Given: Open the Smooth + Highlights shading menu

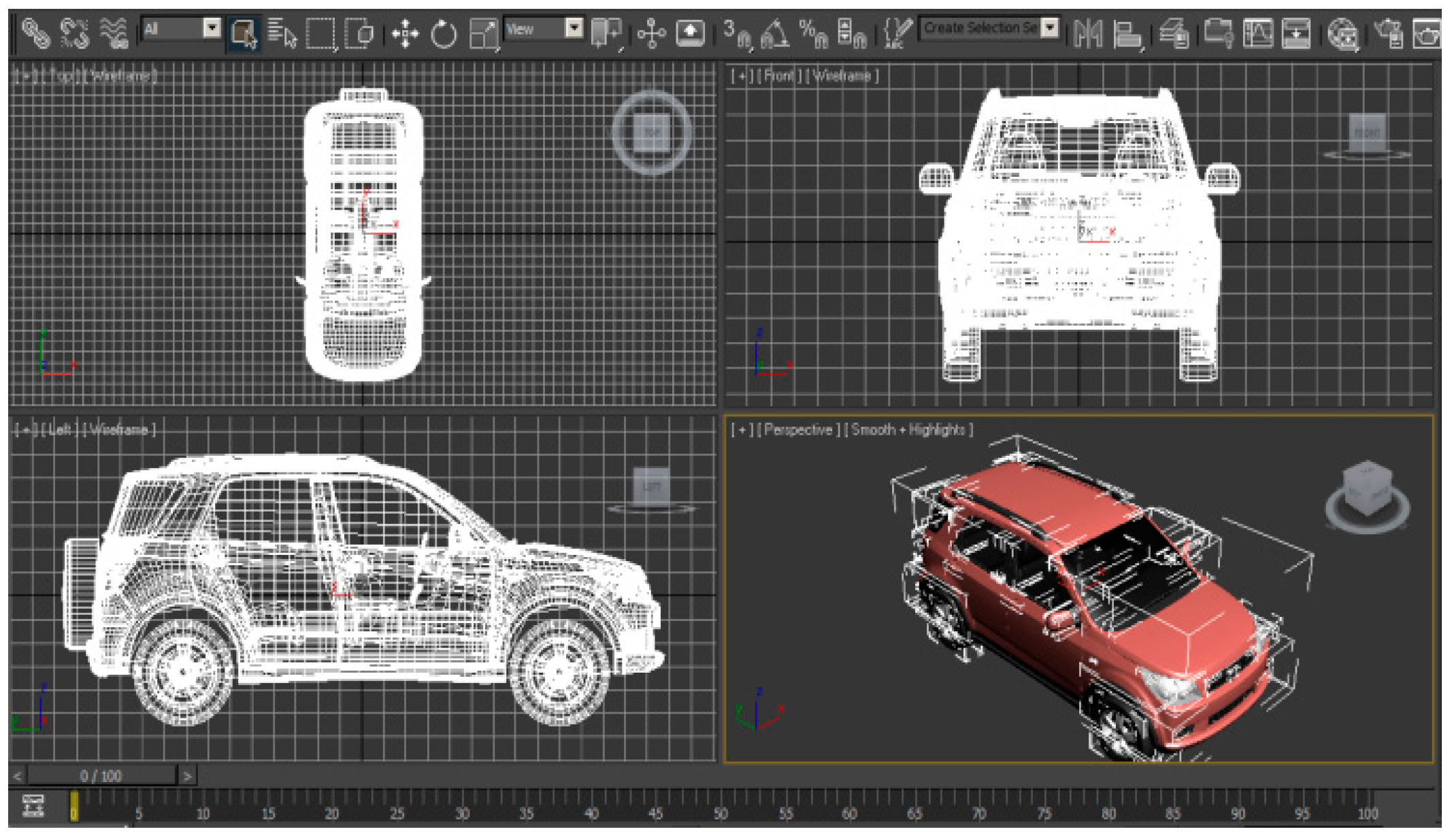Looking at the screenshot, I should tap(908, 430).
